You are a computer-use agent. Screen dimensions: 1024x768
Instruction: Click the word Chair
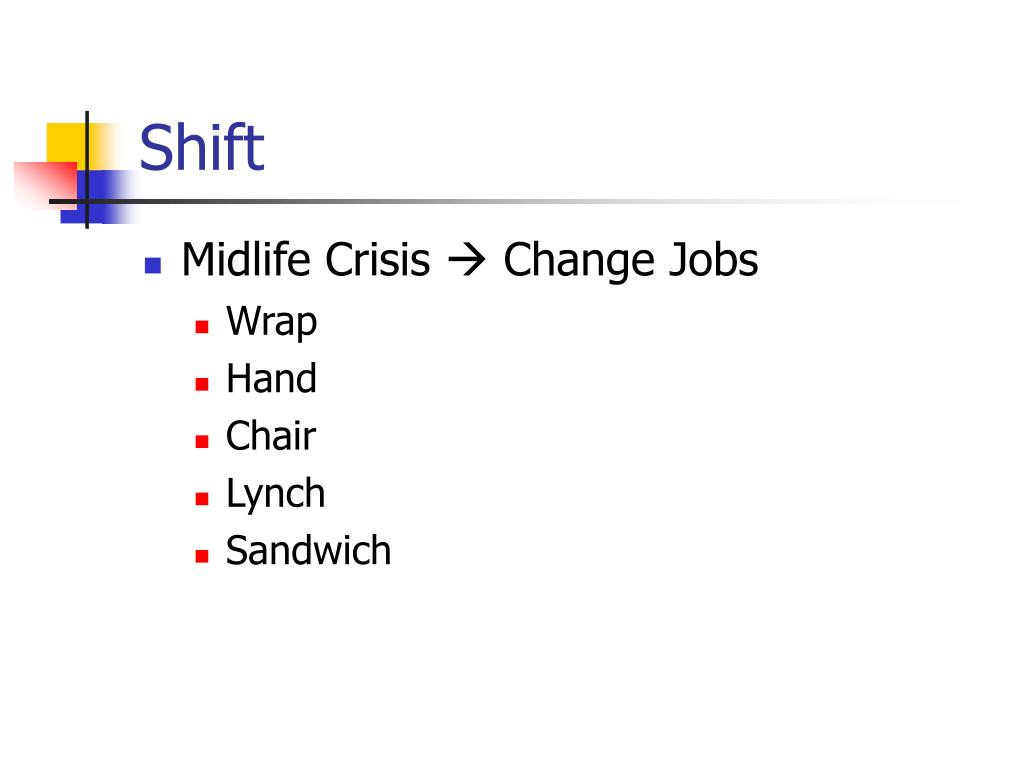click(x=270, y=436)
